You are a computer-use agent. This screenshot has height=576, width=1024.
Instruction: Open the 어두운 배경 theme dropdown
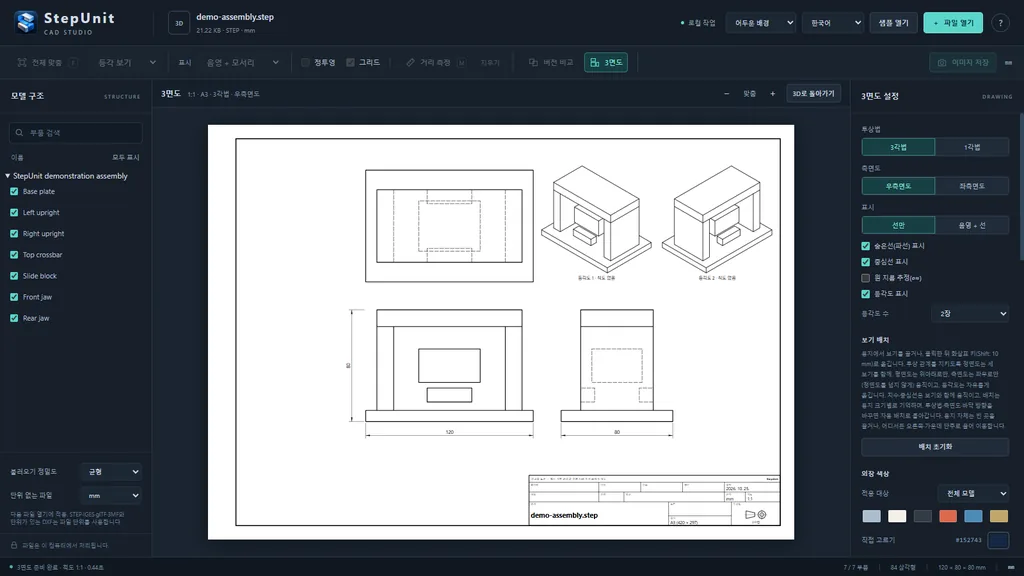point(761,23)
